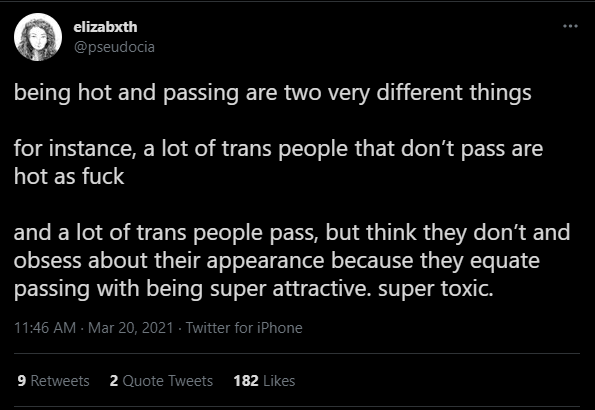Image resolution: width=595 pixels, height=410 pixels.
Task: Click the paragraph starting 'for instance, a lot'
Action: [279, 162]
